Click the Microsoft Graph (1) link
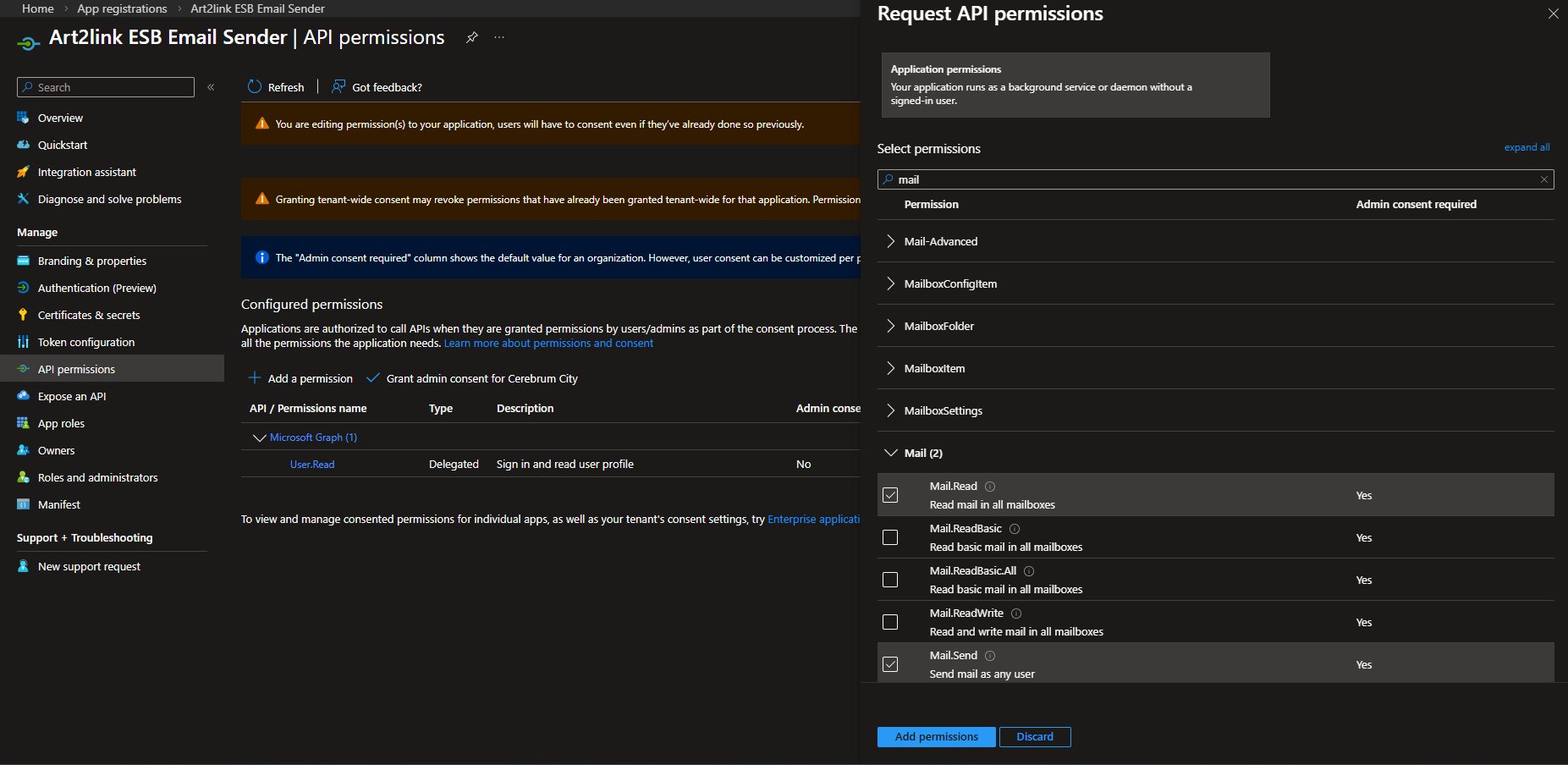The height and width of the screenshot is (765, 1568). pyautogui.click(x=313, y=438)
